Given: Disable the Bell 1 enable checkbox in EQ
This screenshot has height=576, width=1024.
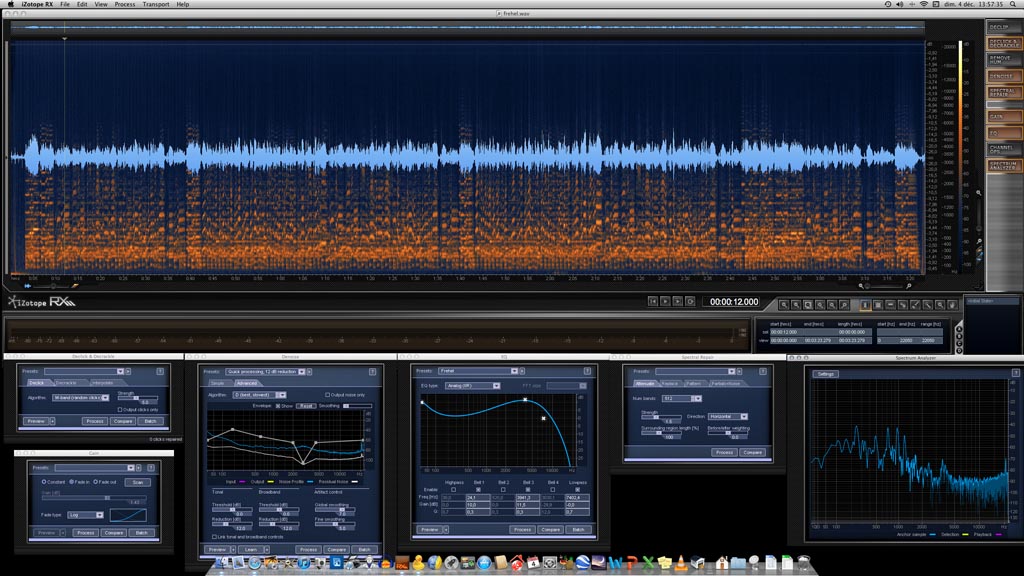Looking at the screenshot, I should pyautogui.click(x=478, y=489).
